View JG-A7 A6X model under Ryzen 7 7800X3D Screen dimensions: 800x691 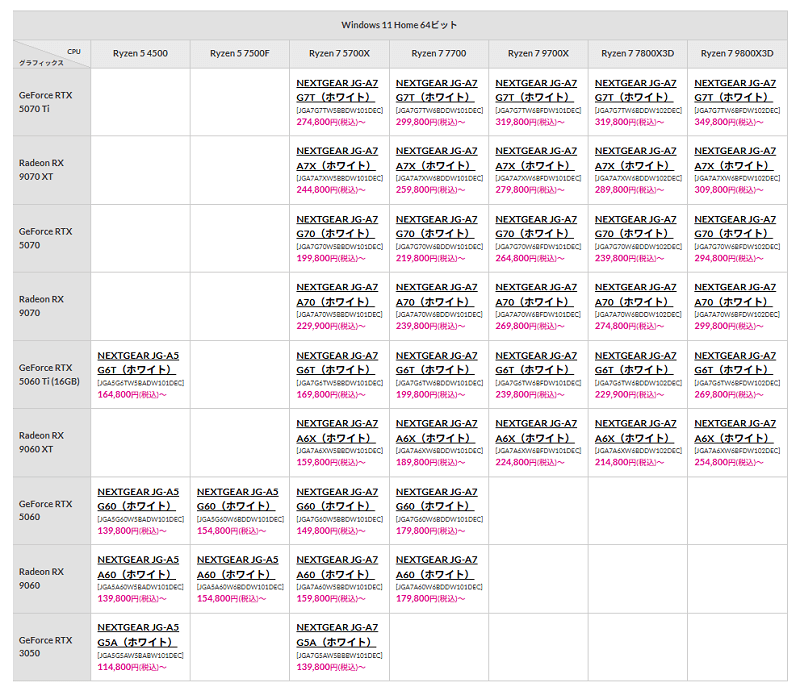pos(635,430)
